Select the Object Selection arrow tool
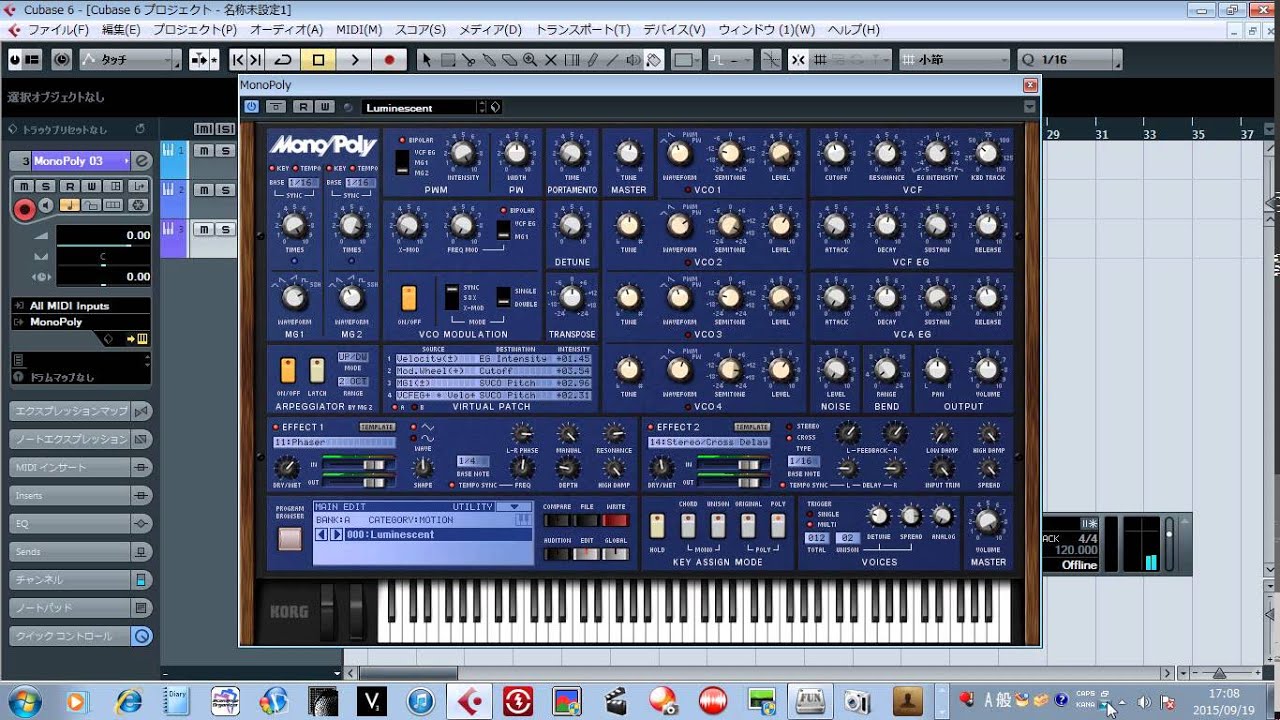1280x720 pixels. 427,60
